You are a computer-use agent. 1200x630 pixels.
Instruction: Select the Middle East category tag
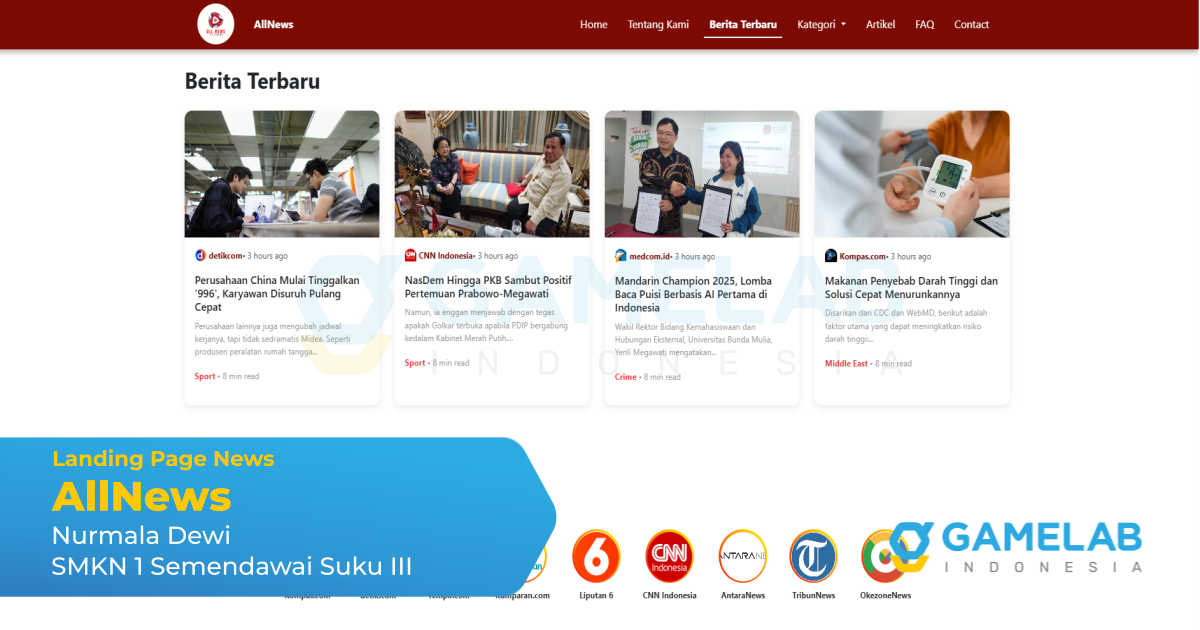tap(846, 363)
